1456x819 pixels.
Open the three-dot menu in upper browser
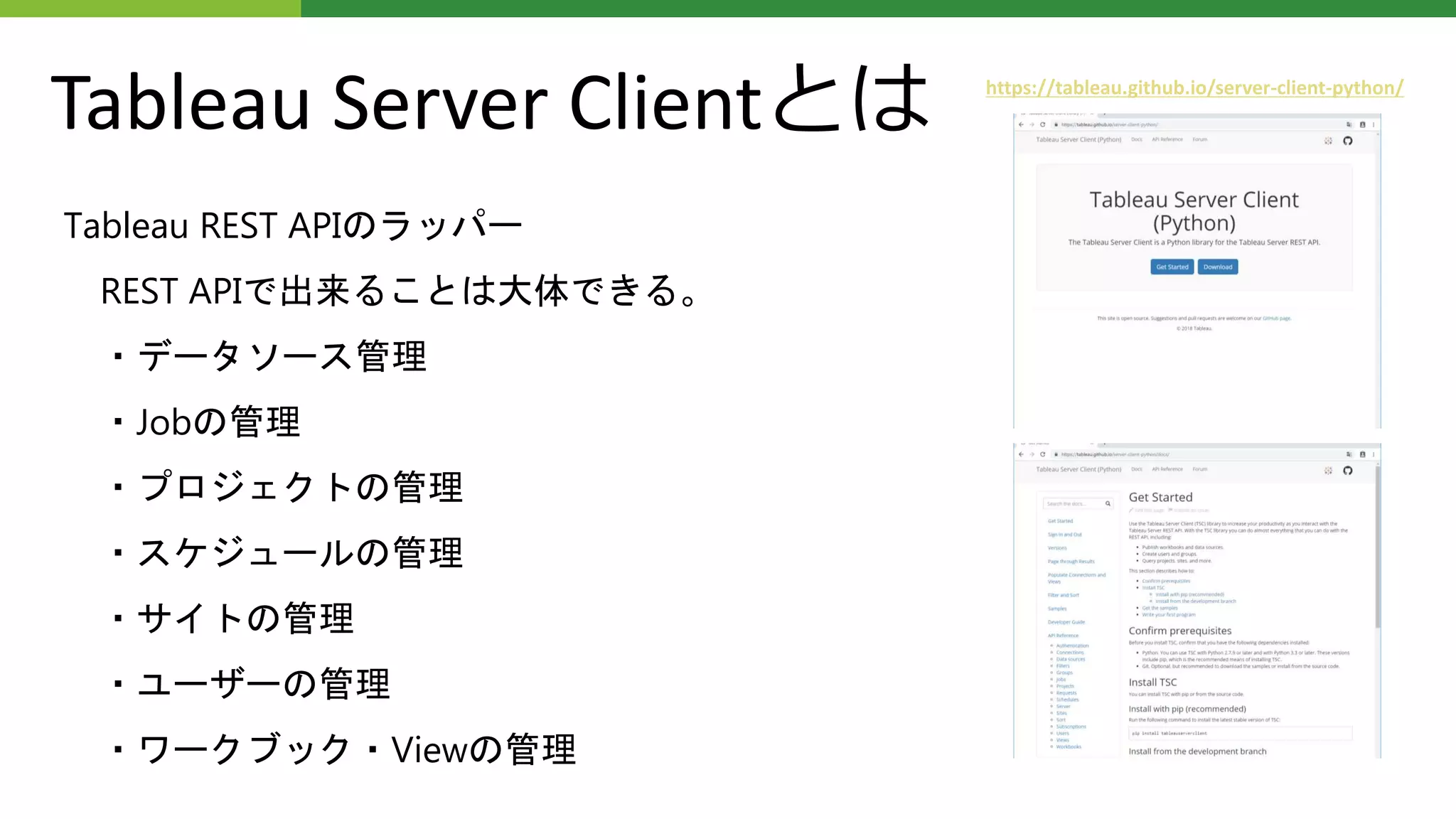tap(1374, 124)
